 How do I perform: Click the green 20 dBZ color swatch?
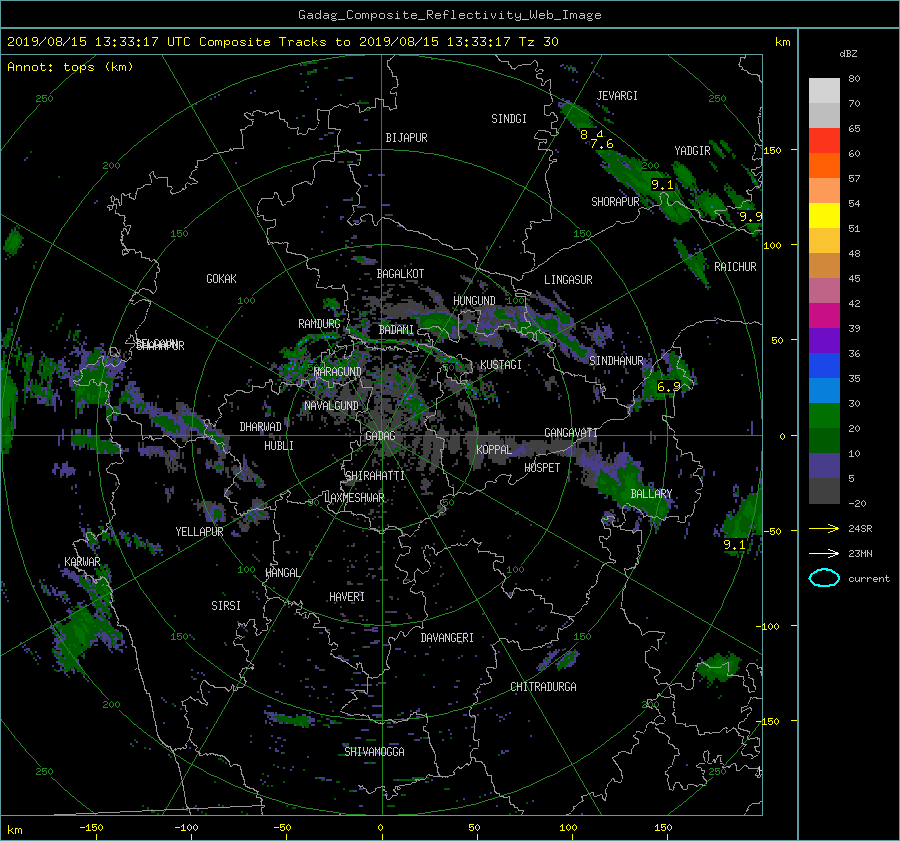(824, 415)
